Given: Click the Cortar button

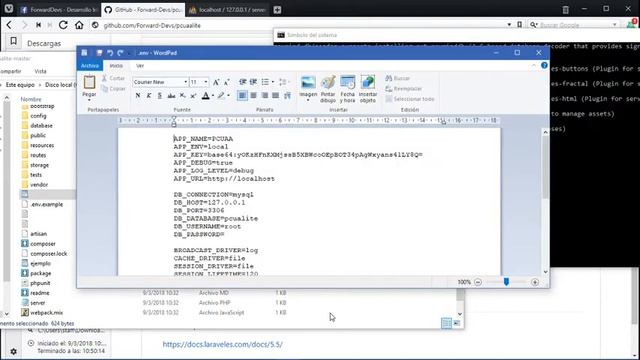Looking at the screenshot, I should point(113,78).
